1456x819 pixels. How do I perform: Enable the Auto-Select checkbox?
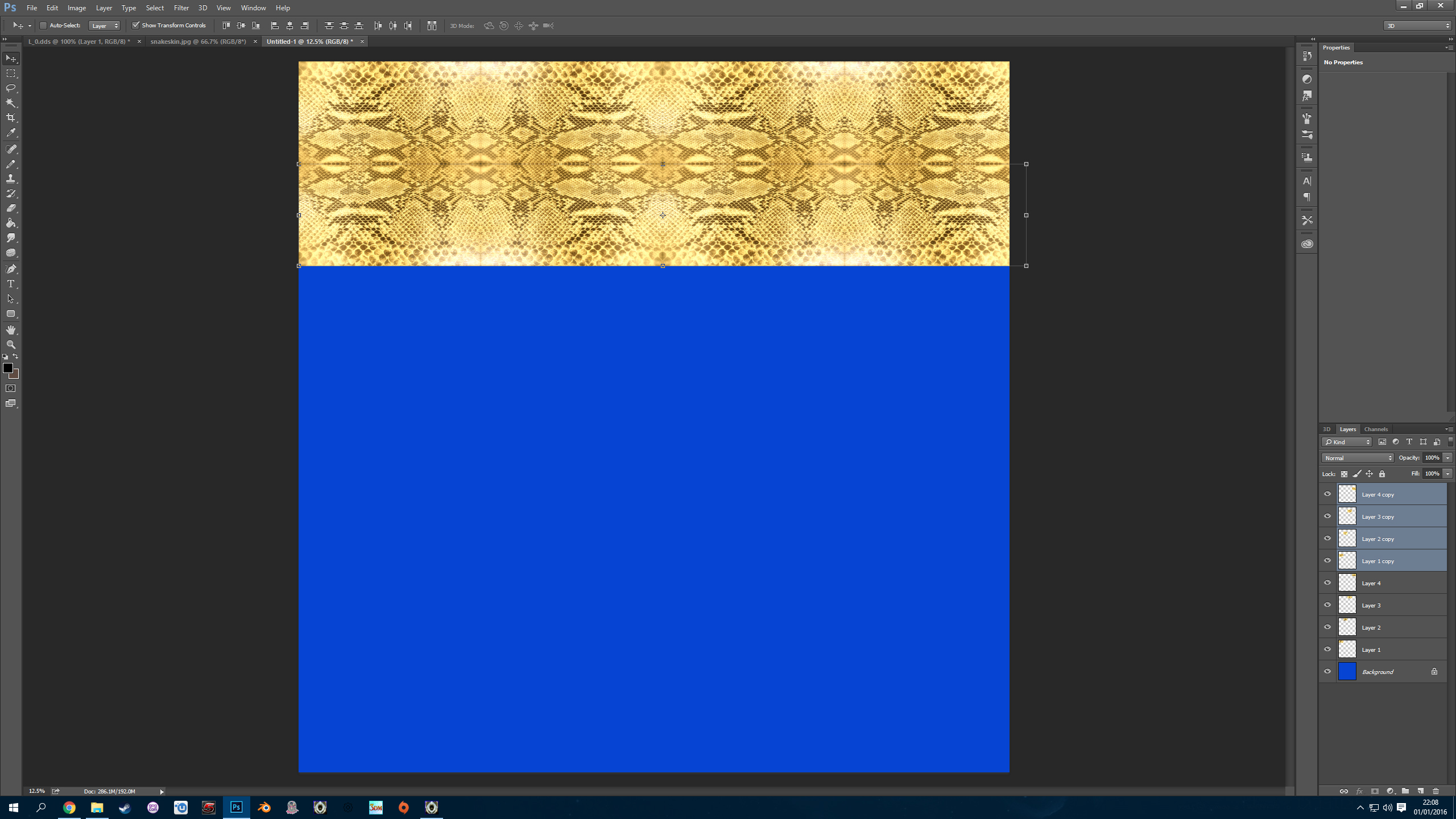click(43, 26)
